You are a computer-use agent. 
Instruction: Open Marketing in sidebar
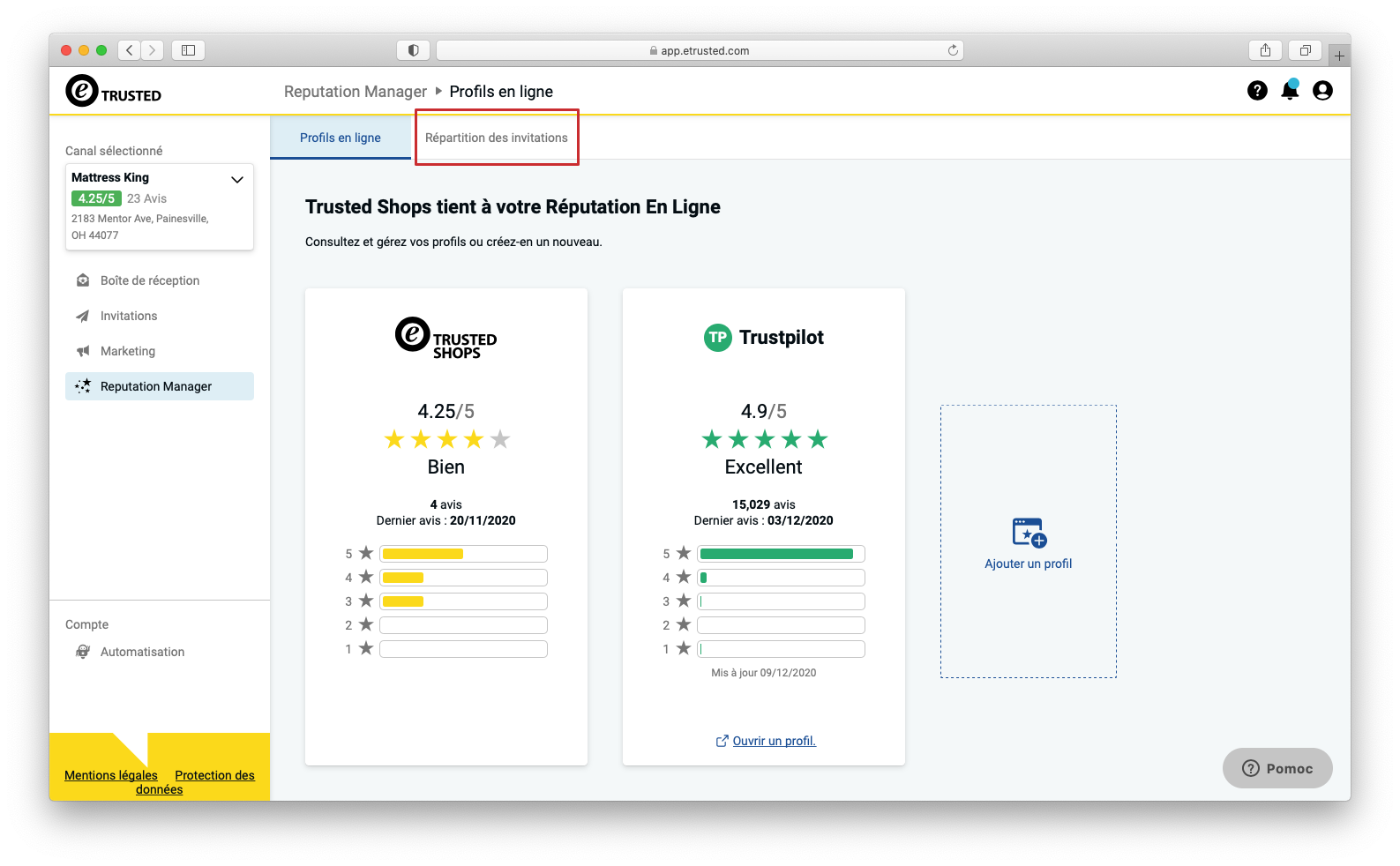pos(160,351)
